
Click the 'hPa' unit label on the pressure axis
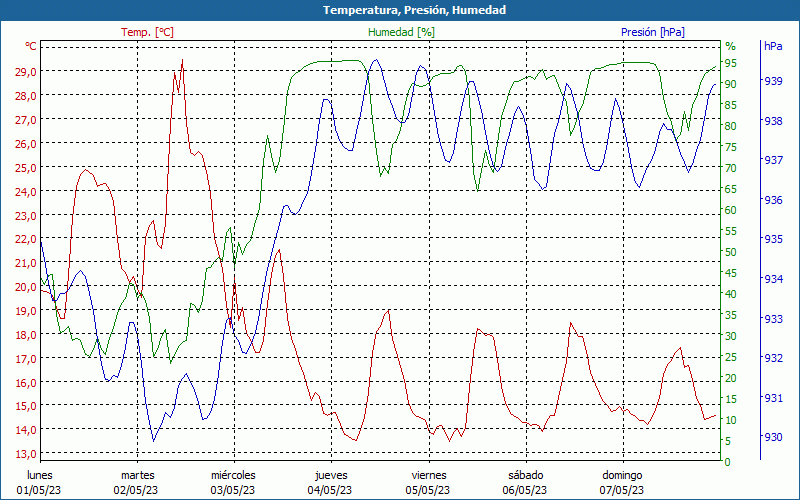pyautogui.click(x=773, y=46)
